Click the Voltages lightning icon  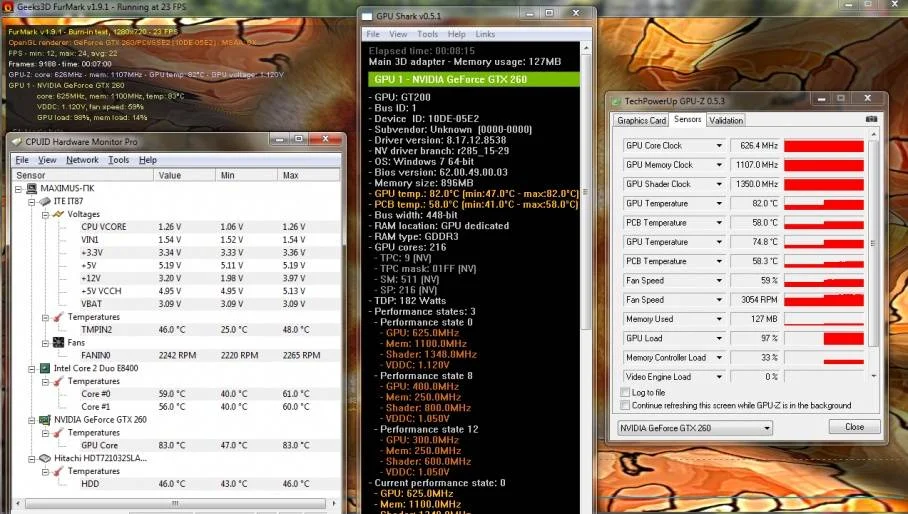[x=58, y=214]
